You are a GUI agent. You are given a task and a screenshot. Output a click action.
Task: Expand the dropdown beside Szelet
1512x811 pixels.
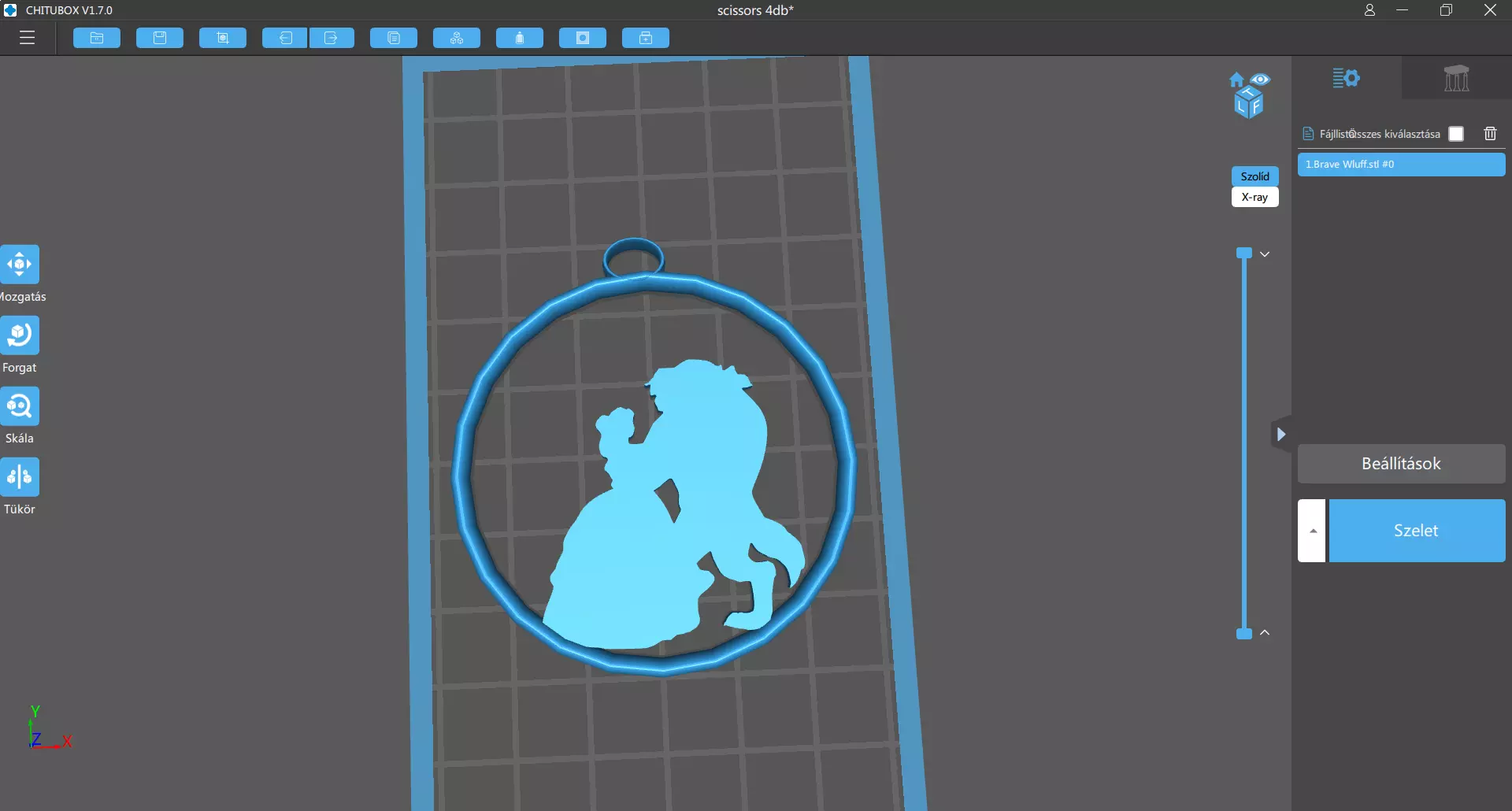pyautogui.click(x=1312, y=531)
